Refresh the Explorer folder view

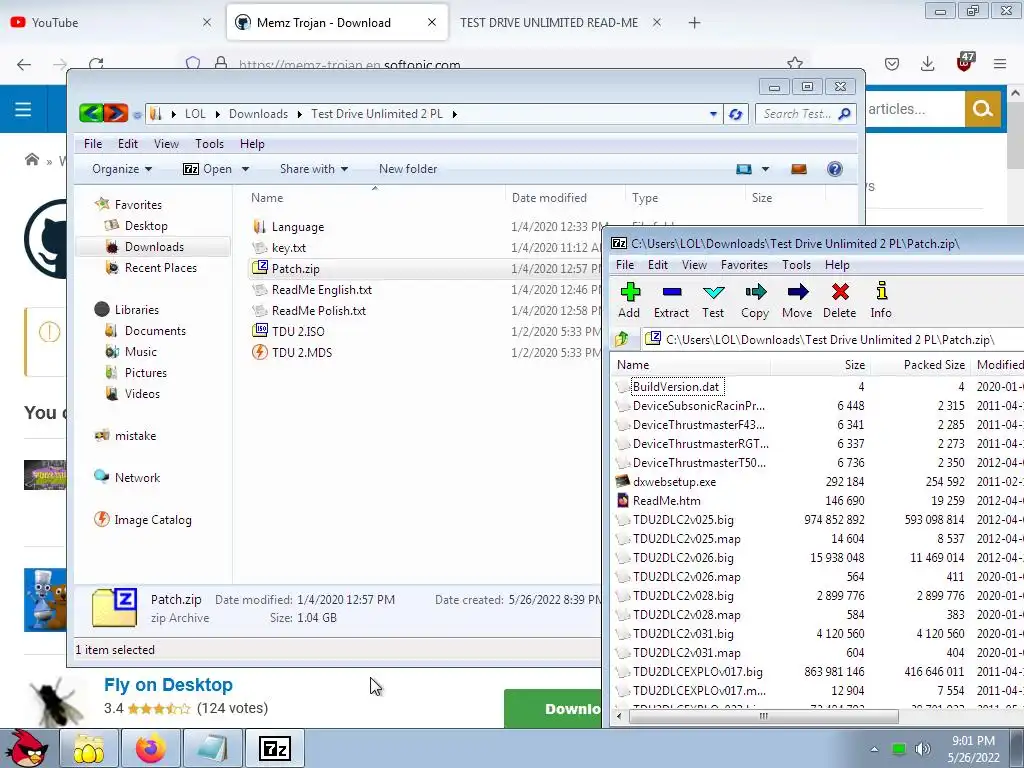(735, 114)
